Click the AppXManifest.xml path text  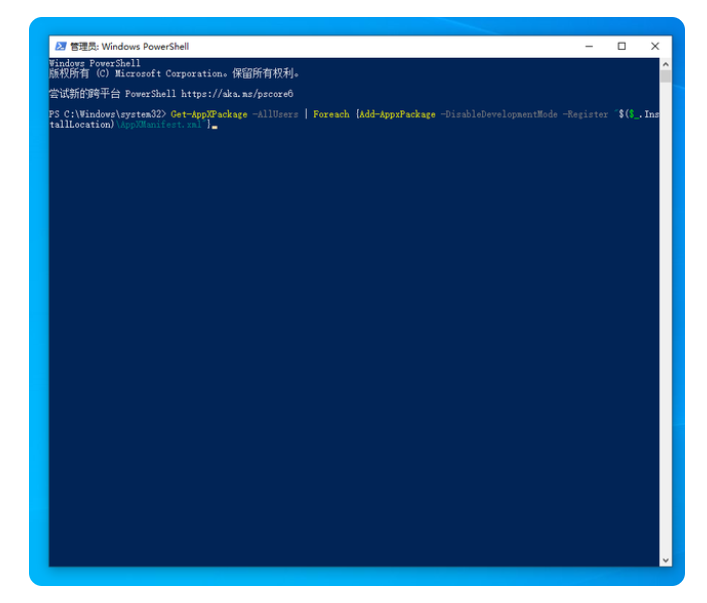(x=161, y=124)
